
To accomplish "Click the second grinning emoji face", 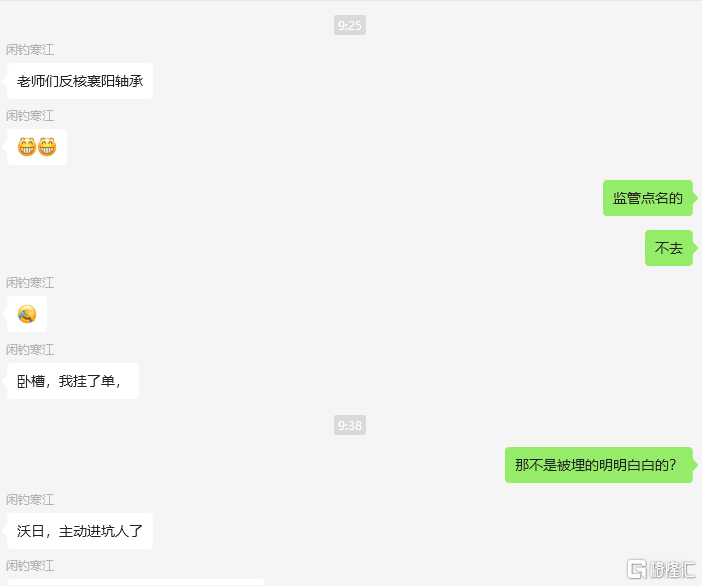I will pyautogui.click(x=47, y=147).
